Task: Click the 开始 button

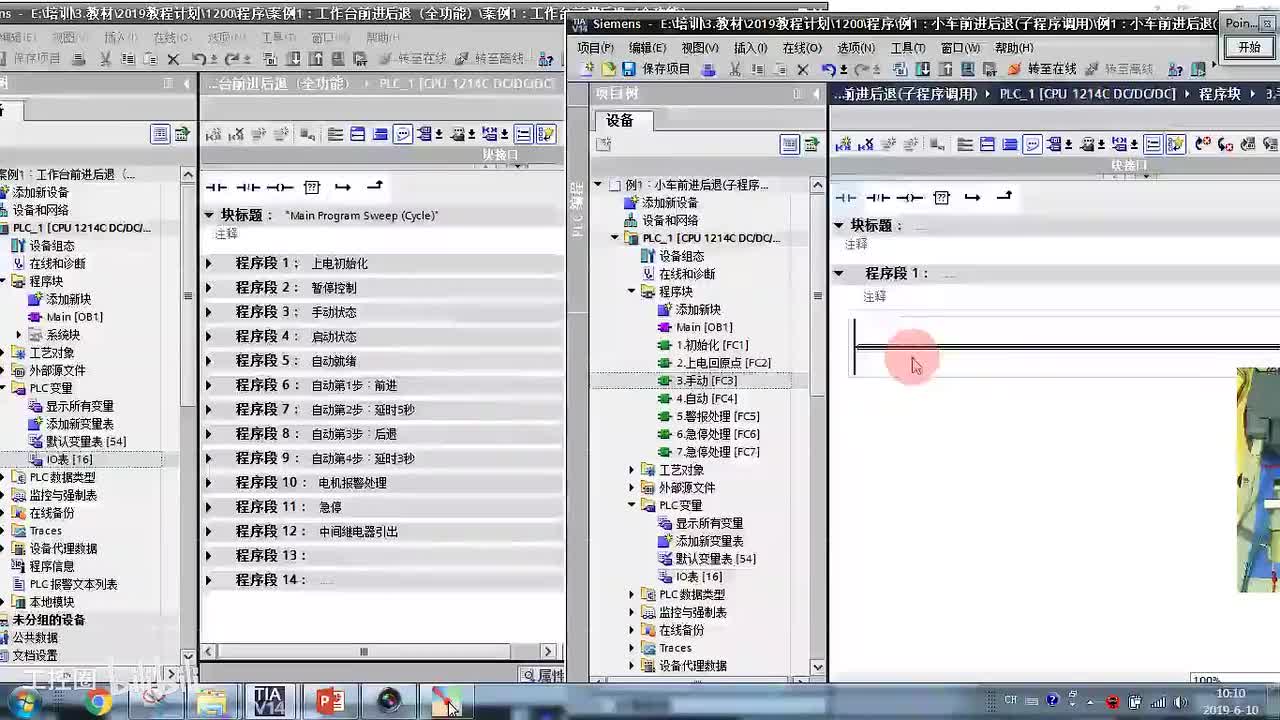Action: click(1250, 47)
